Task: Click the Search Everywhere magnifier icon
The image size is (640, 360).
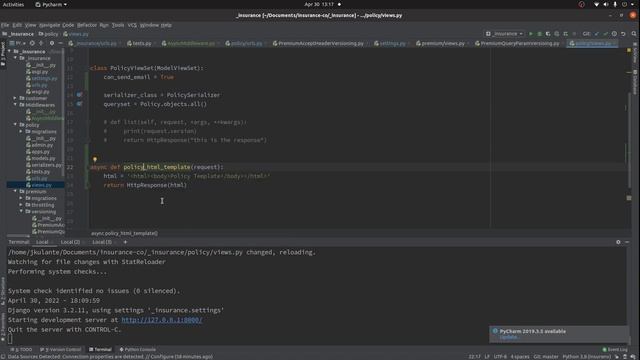Action: (634, 34)
